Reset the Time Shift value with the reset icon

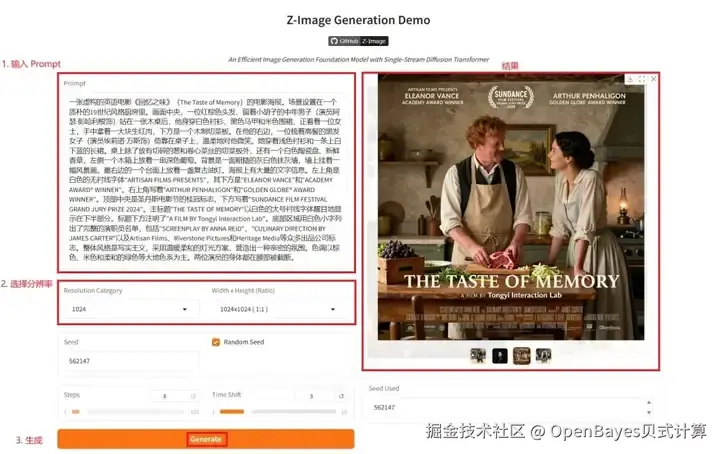click(341, 396)
